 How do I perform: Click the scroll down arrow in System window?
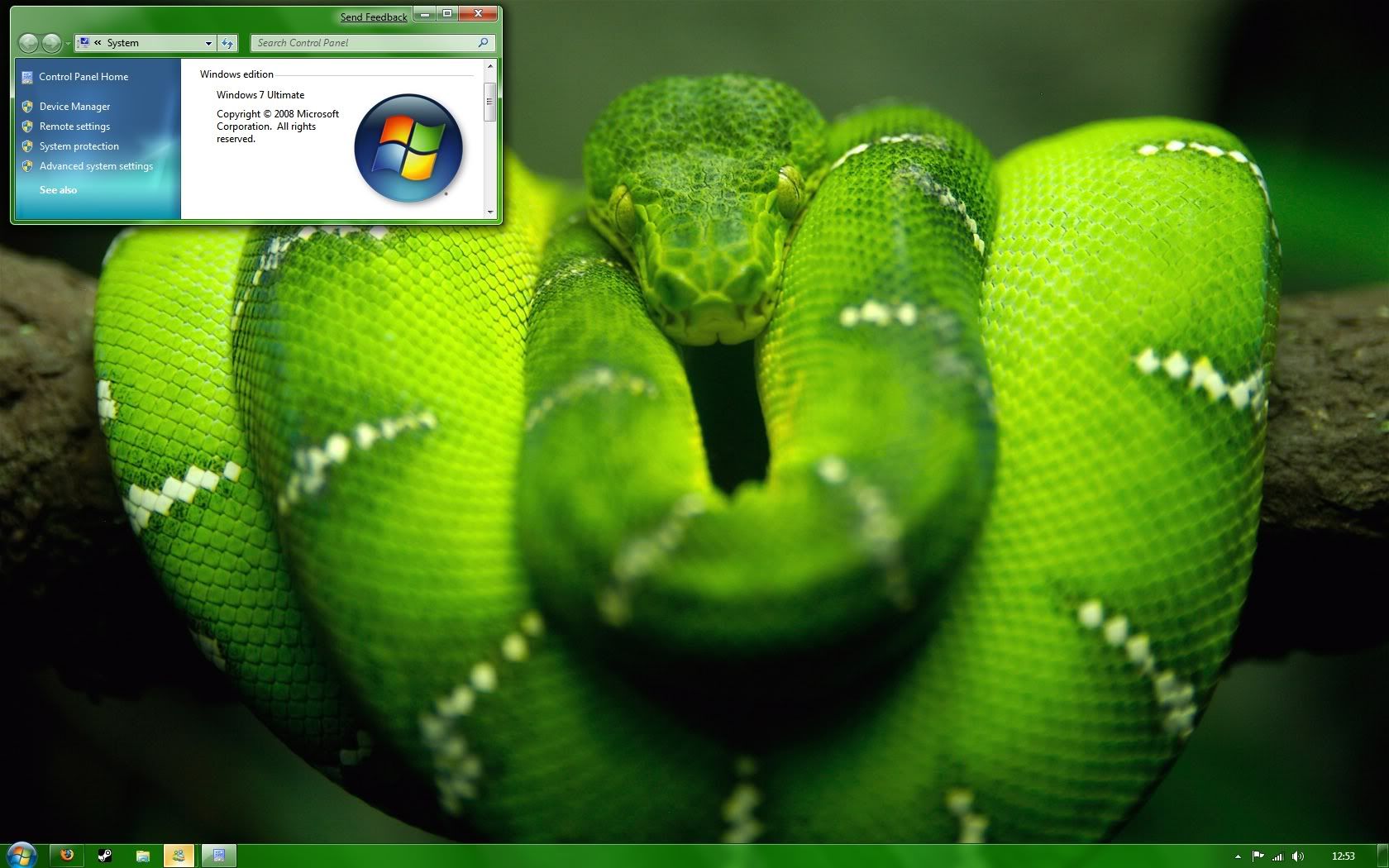[x=490, y=212]
